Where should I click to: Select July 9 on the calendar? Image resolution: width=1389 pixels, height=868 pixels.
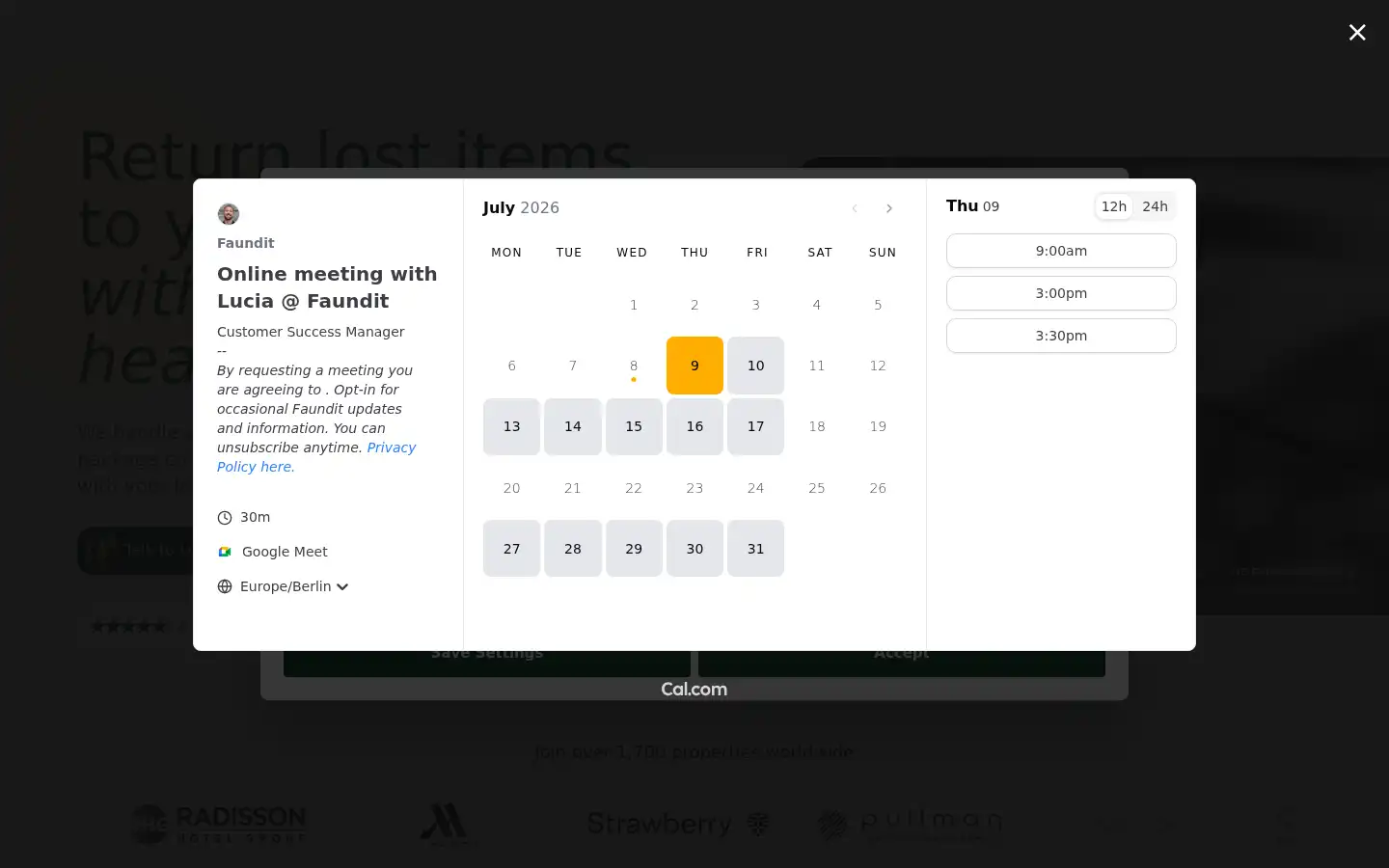(x=694, y=366)
